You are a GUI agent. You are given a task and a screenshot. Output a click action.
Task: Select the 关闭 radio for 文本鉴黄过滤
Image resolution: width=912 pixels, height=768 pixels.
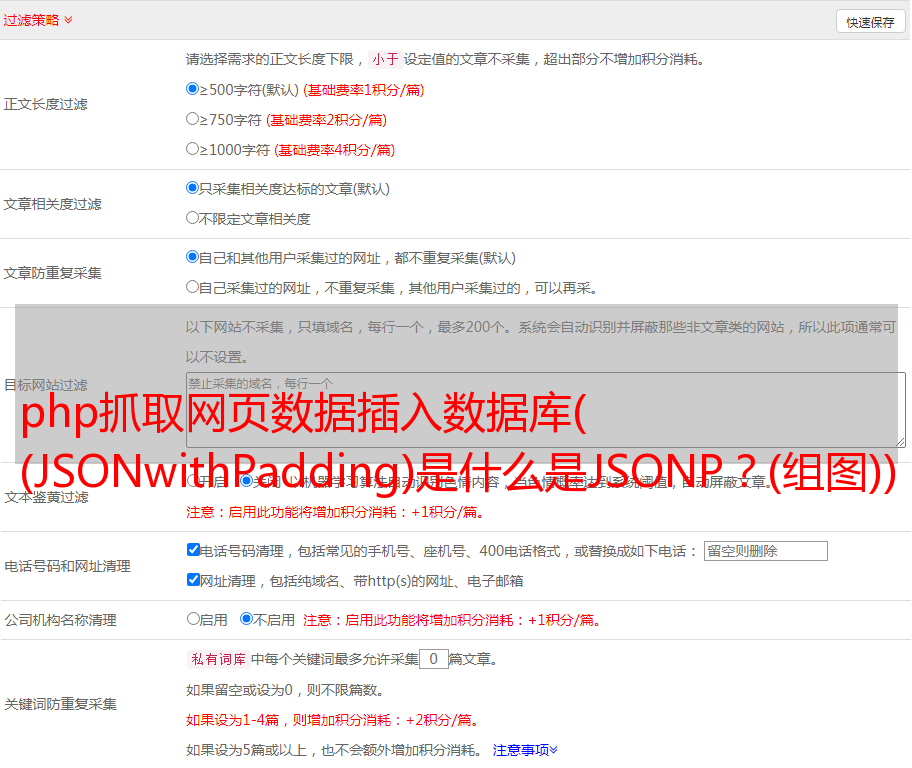coord(247,481)
